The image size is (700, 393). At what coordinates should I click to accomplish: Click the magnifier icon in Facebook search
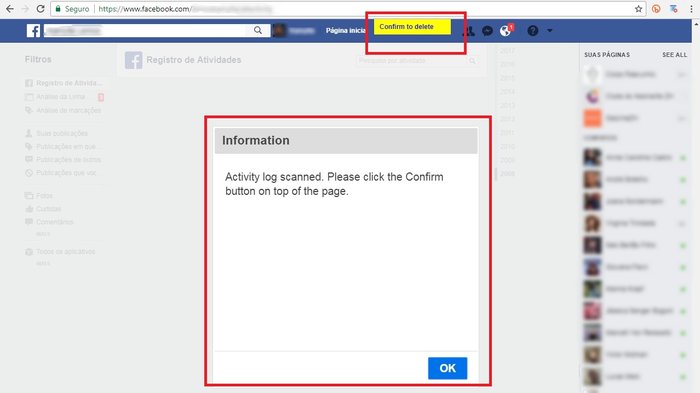click(x=258, y=30)
